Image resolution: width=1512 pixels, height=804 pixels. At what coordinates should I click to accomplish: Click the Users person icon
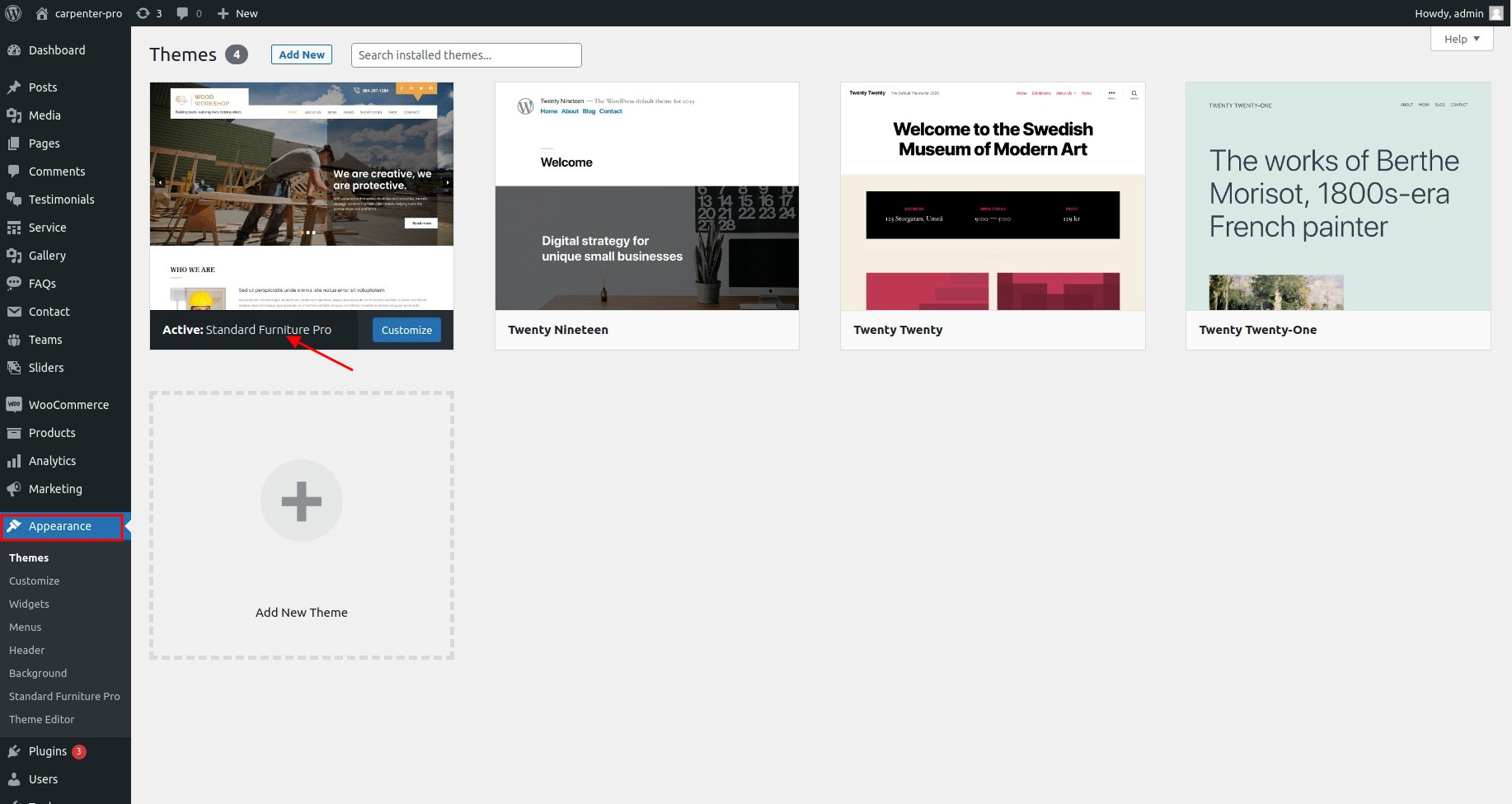[x=14, y=779]
